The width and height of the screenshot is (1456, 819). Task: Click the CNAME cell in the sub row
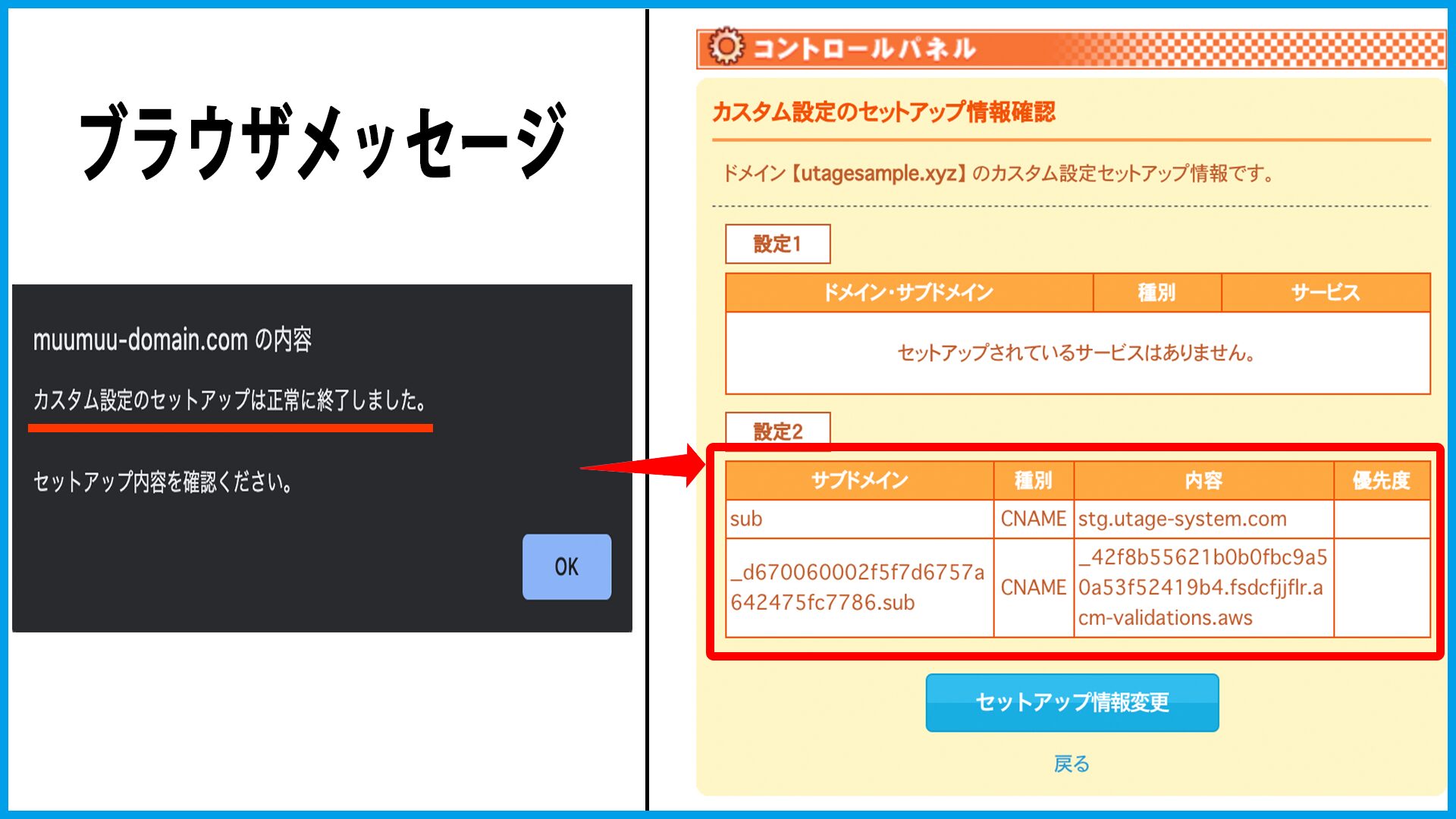pyautogui.click(x=1034, y=519)
